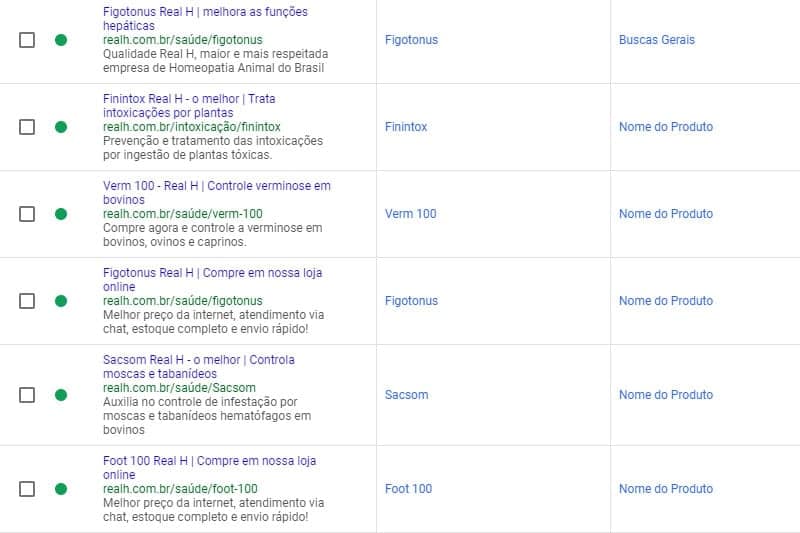The height and width of the screenshot is (533, 800).
Task: Select the Sacsom ad row checkbox
Action: pyautogui.click(x=27, y=395)
